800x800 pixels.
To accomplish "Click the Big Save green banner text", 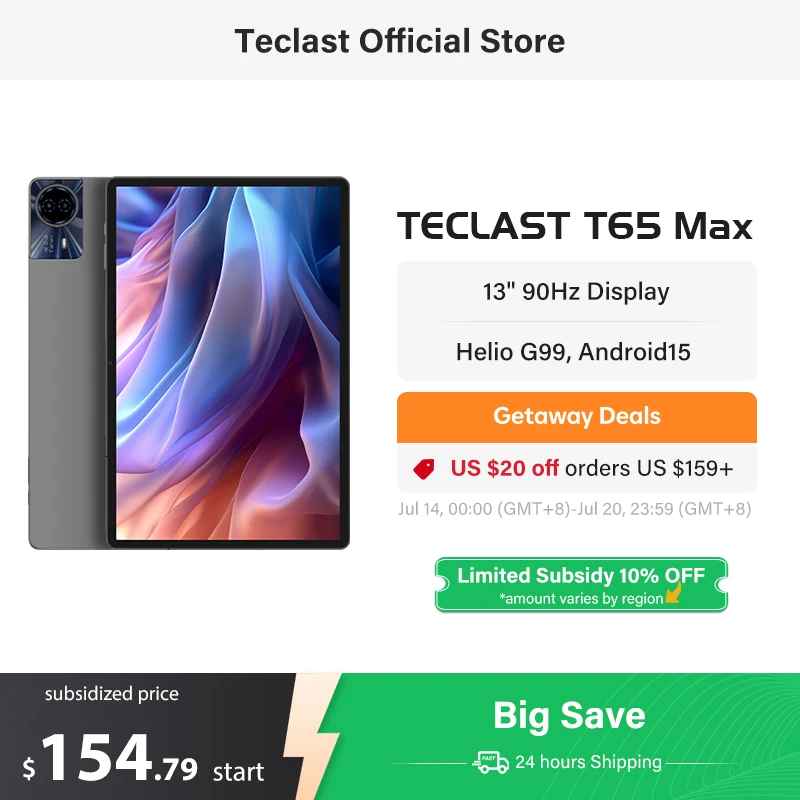I will (569, 715).
